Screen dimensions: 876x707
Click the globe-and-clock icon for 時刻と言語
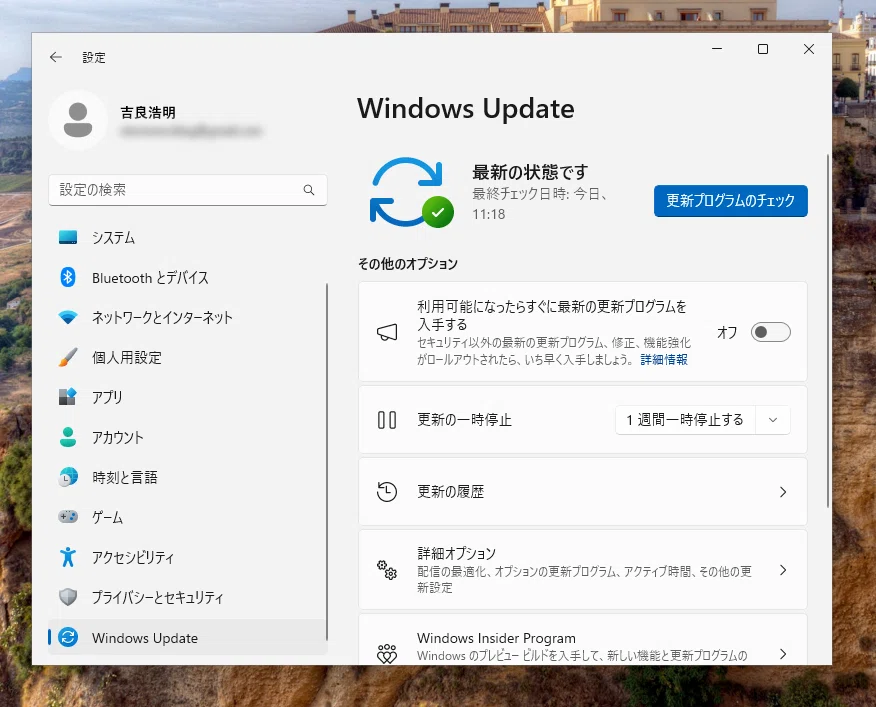(x=68, y=477)
